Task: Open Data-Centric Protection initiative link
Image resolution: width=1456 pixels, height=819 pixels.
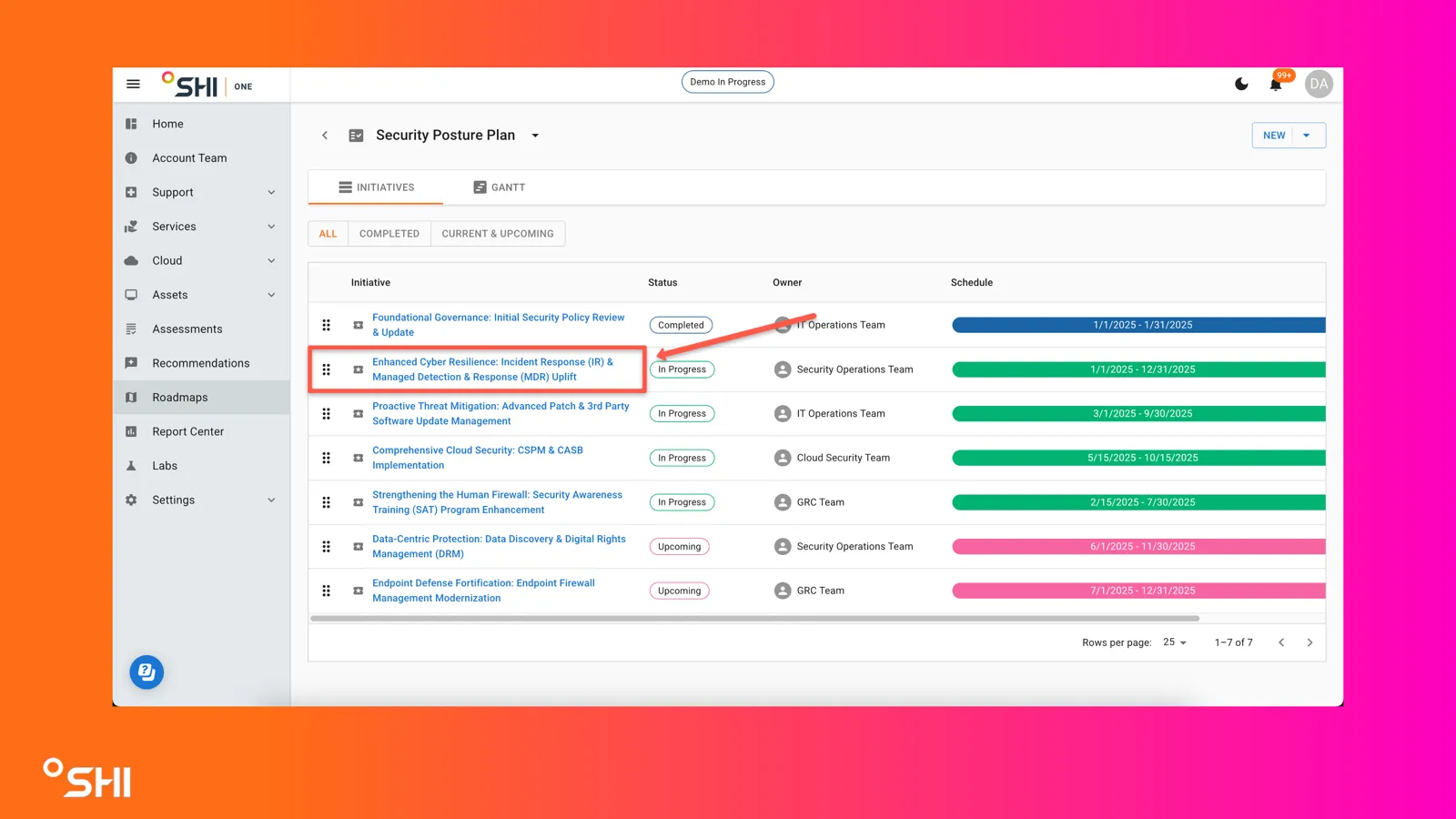Action: tap(499, 546)
